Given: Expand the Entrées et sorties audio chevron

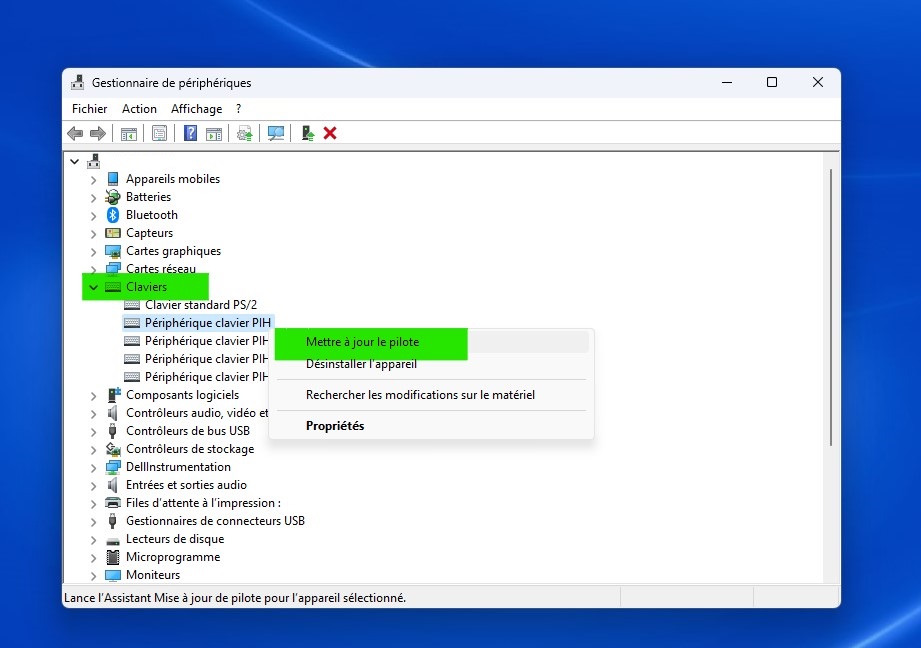Looking at the screenshot, I should [93, 486].
